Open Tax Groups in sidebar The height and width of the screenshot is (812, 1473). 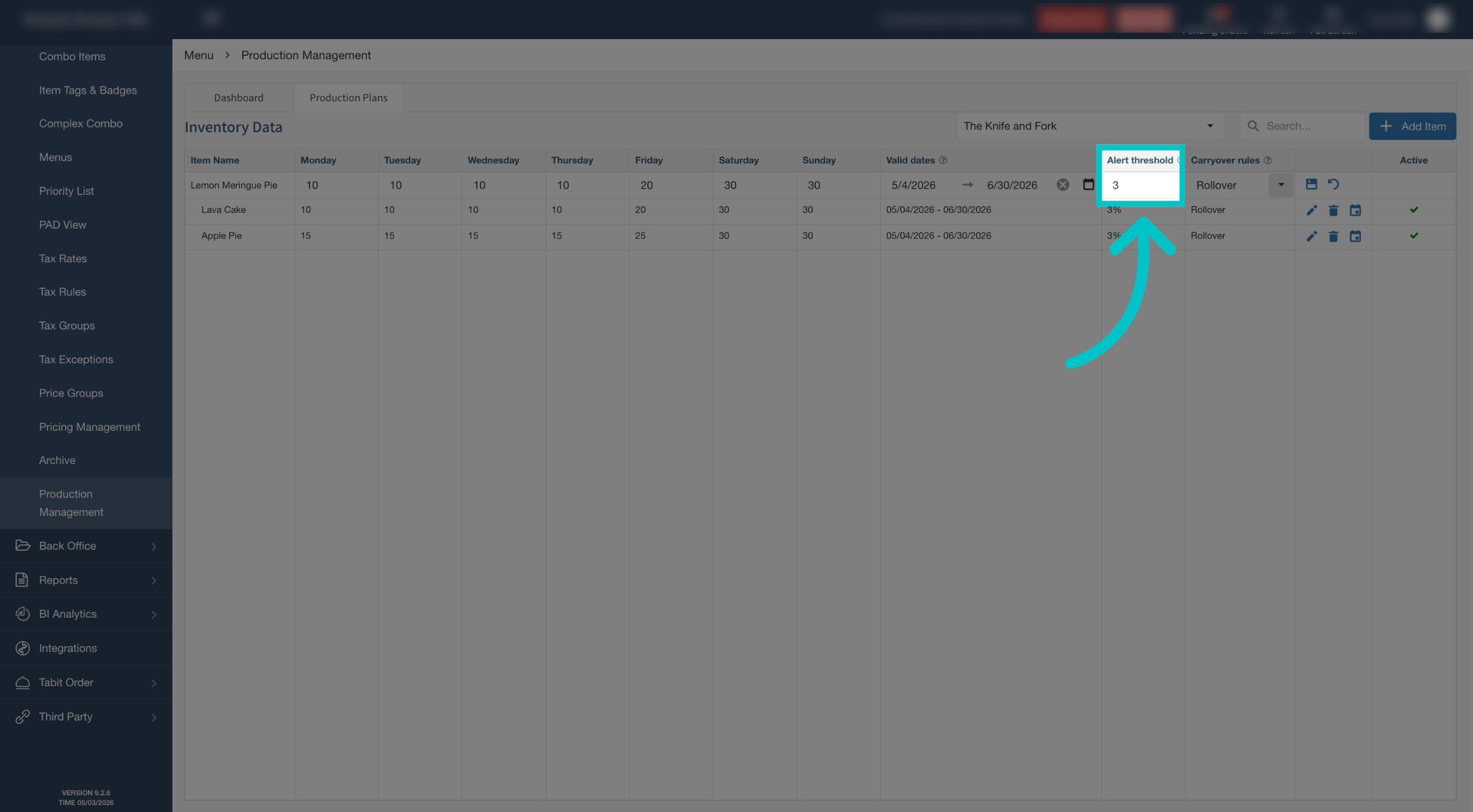[67, 325]
